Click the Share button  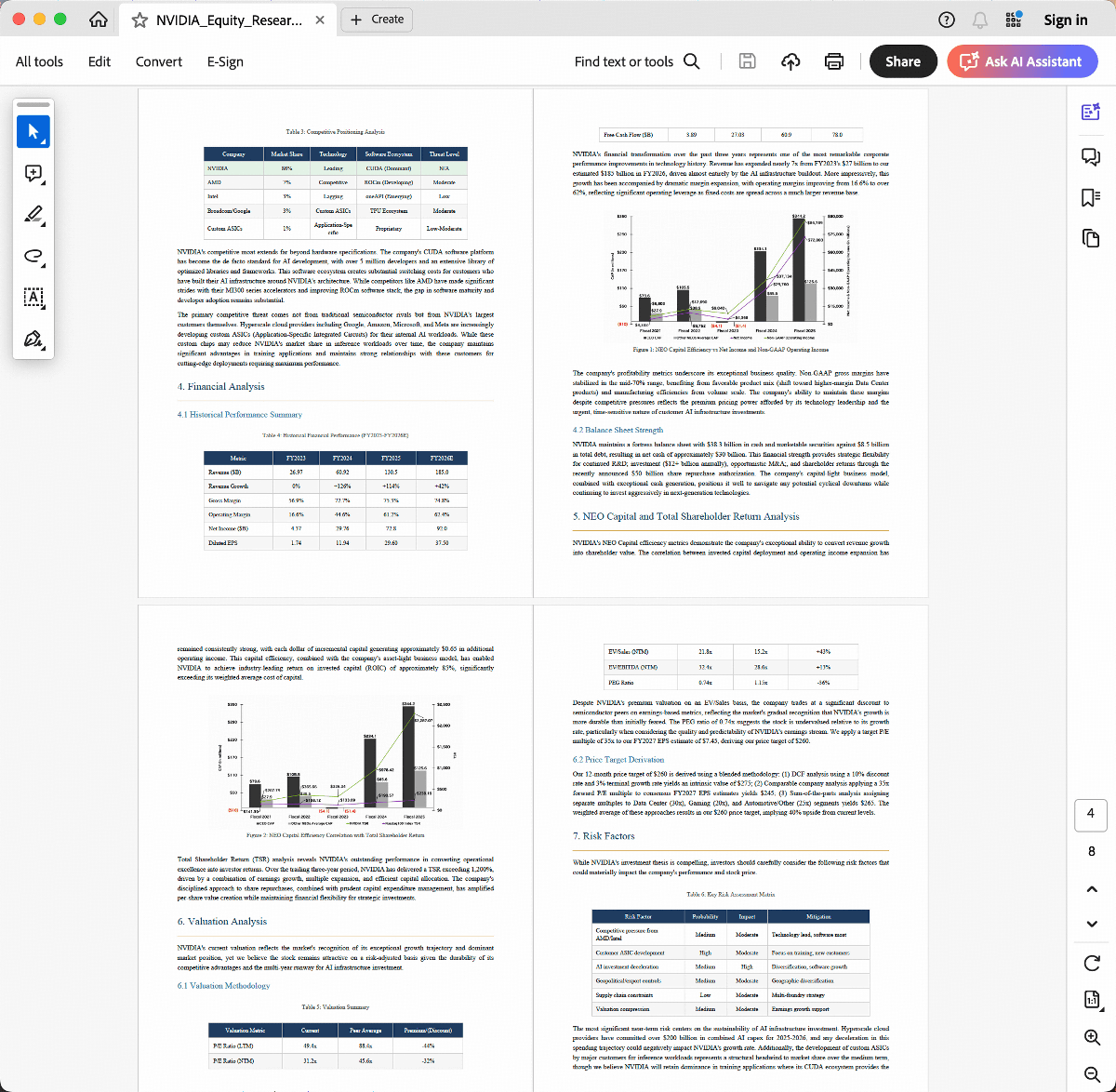pos(903,61)
